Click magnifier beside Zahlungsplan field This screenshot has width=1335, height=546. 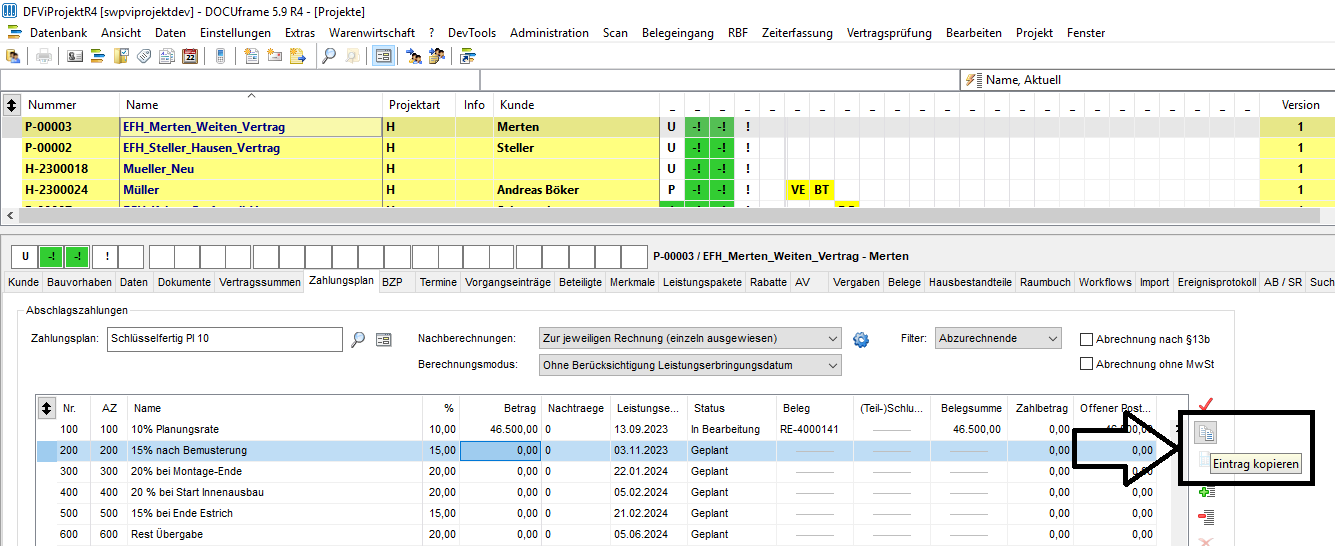click(x=359, y=339)
